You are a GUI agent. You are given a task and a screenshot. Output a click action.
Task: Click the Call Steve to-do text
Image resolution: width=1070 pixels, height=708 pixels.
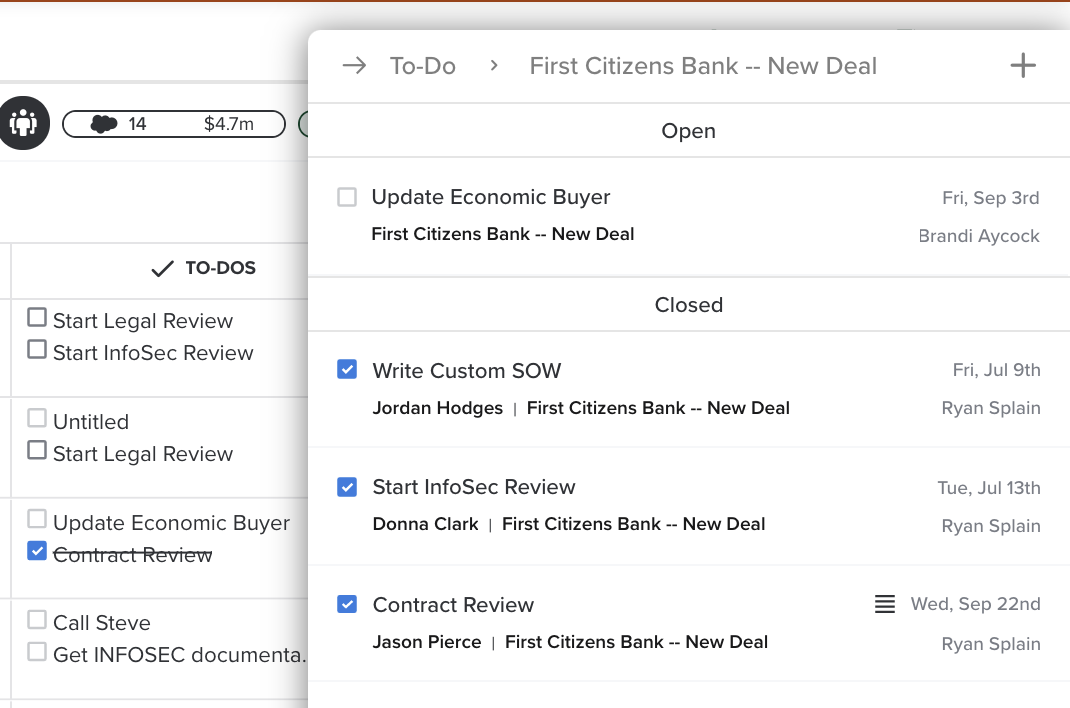102,623
